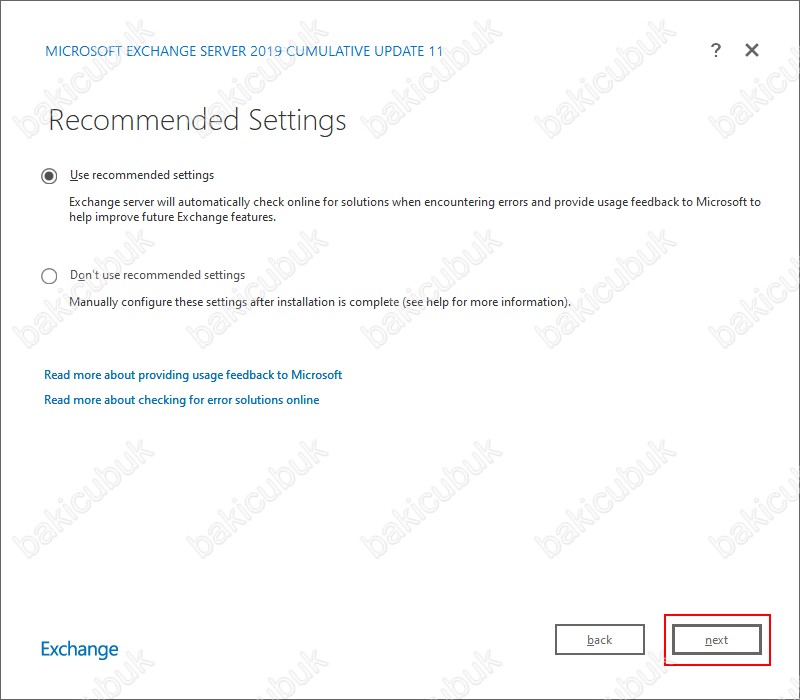The height and width of the screenshot is (700, 800).
Task: Click the Recommended Settings page heading
Action: coord(197,120)
